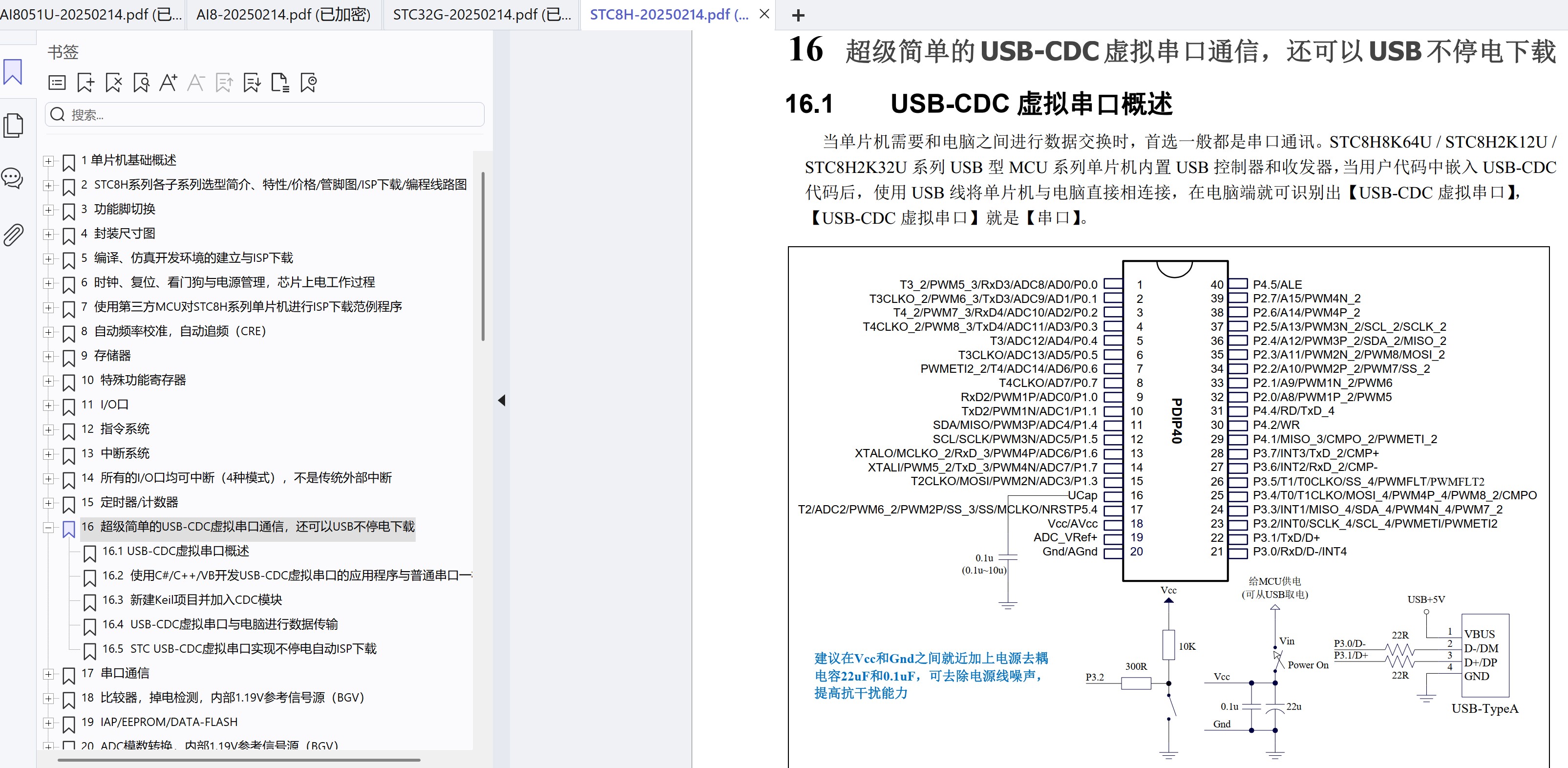This screenshot has width=1568, height=768.
Task: Click bookmark icon beside 17 串口通信
Action: tap(69, 676)
